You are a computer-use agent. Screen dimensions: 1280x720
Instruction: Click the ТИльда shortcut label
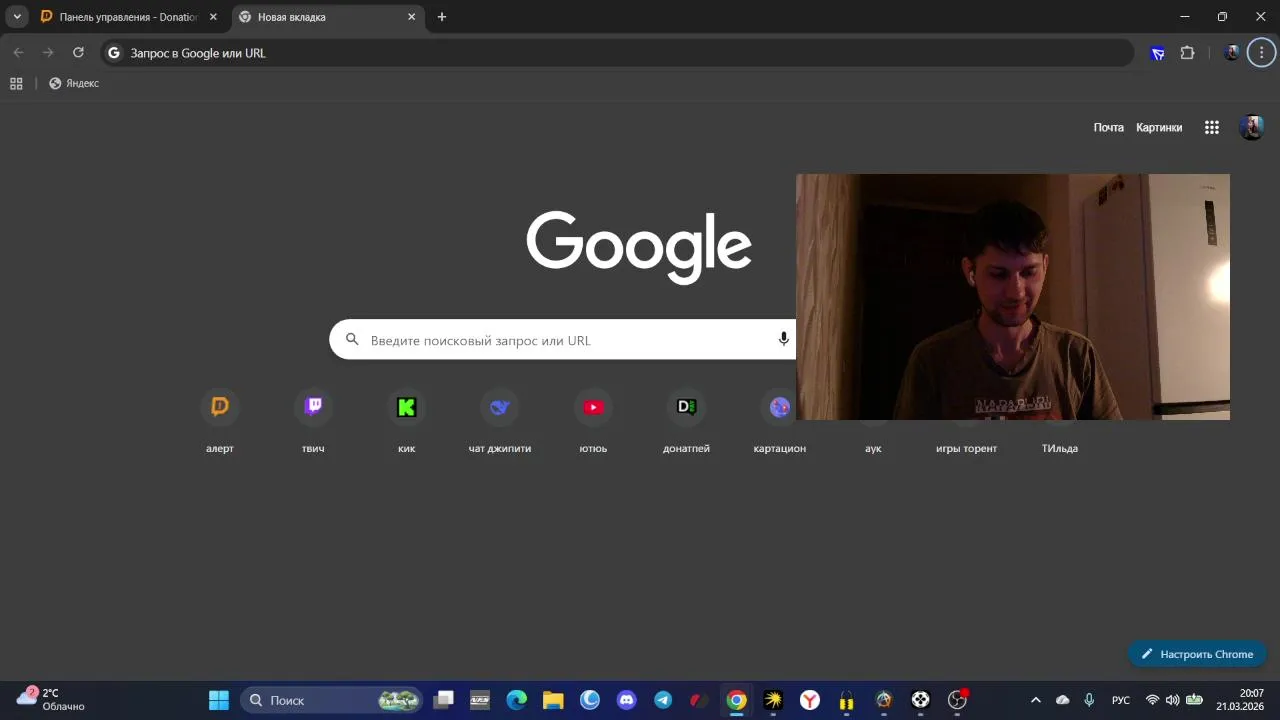(1060, 448)
